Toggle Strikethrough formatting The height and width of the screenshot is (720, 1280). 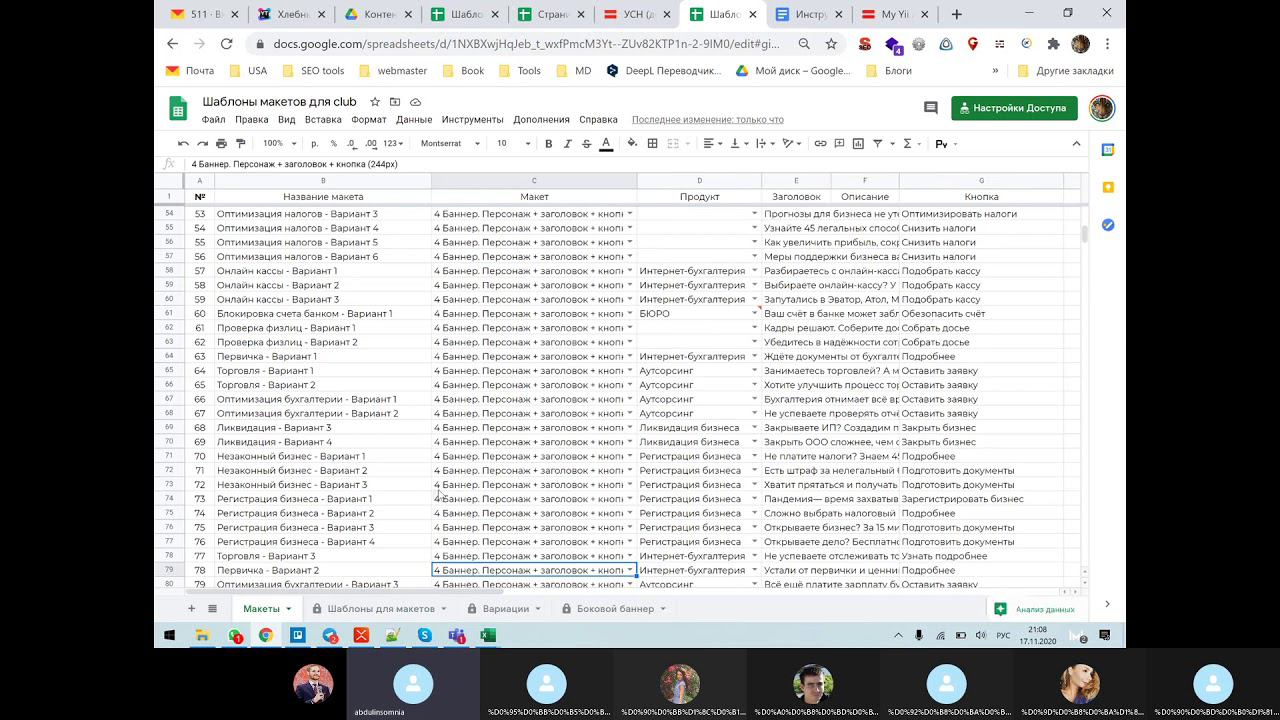[x=586, y=143]
